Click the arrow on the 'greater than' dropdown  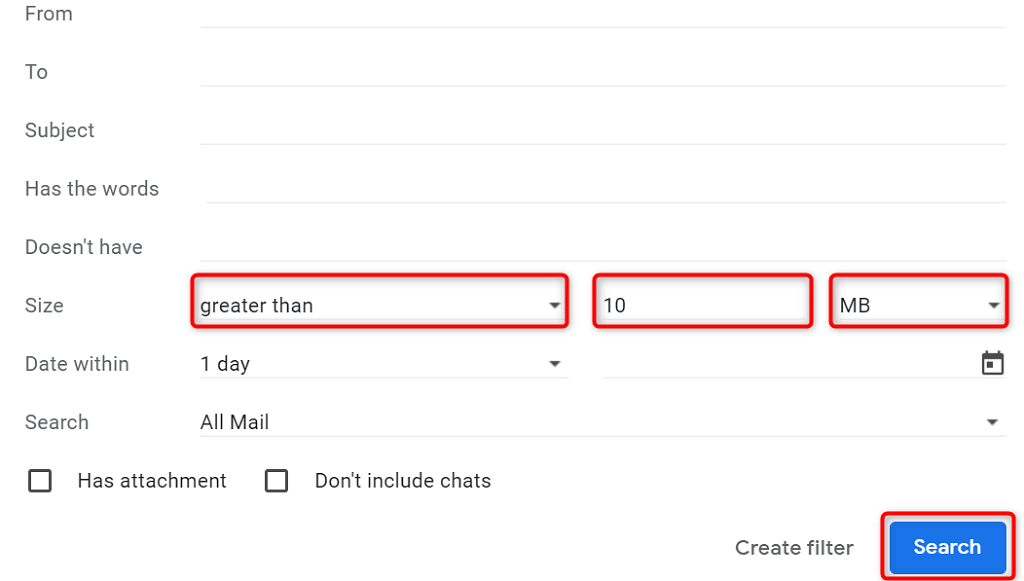[555, 306]
